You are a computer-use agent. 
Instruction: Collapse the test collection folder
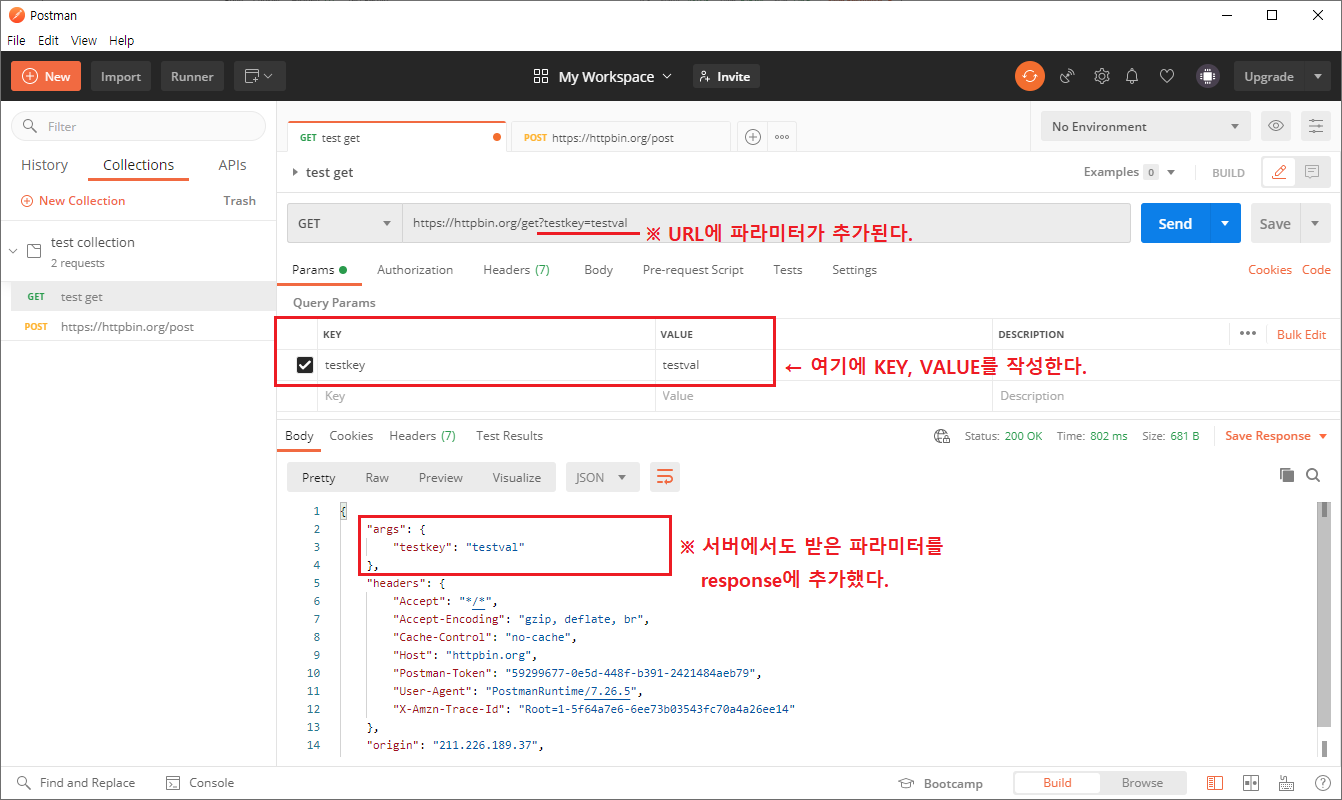coord(13,251)
